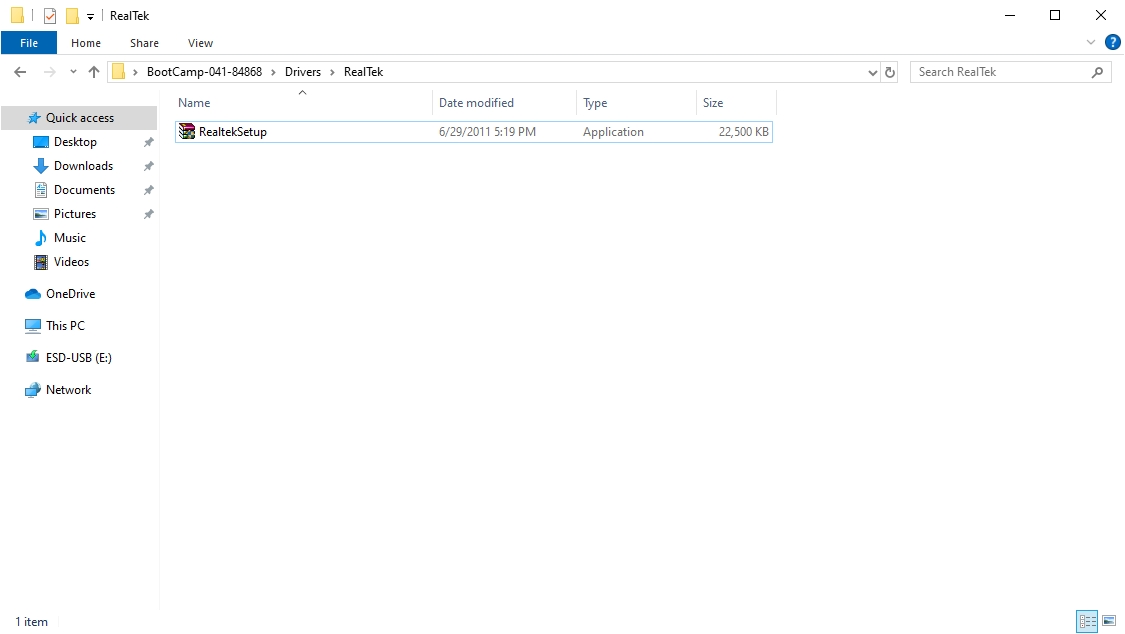Click the OneDrive cloud icon

pos(33,294)
